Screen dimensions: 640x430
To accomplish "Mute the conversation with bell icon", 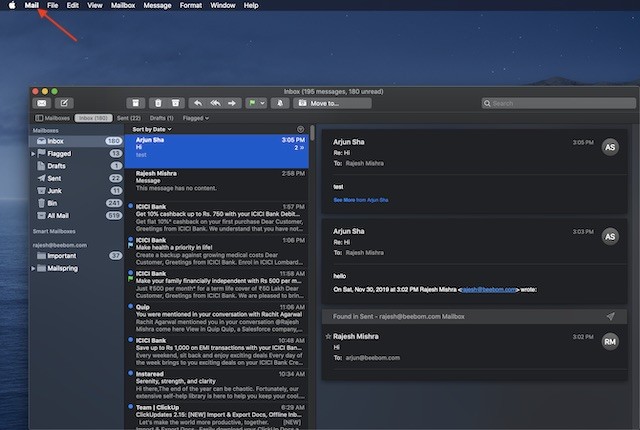I will 280,103.
